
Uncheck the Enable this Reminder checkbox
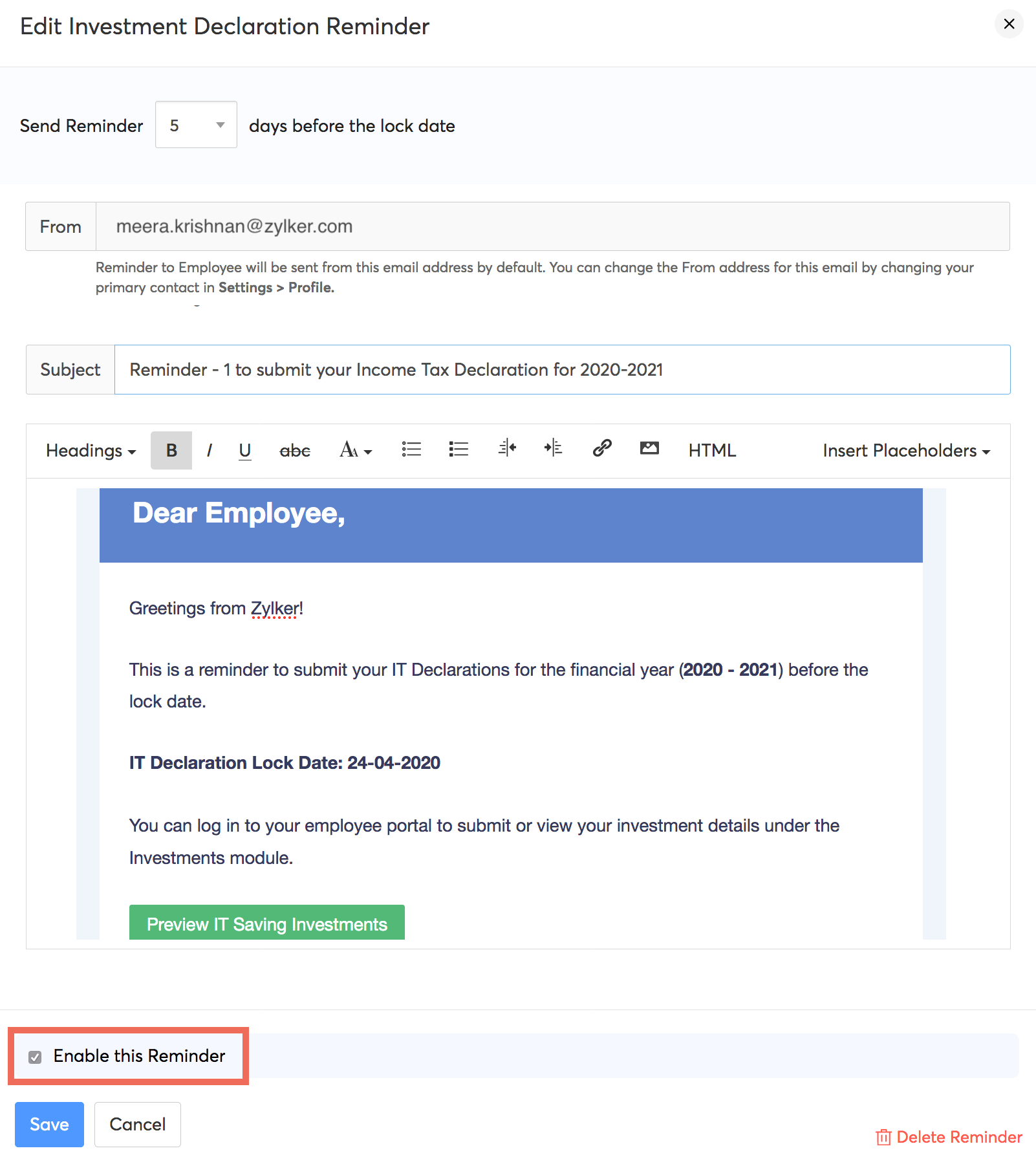point(35,1057)
